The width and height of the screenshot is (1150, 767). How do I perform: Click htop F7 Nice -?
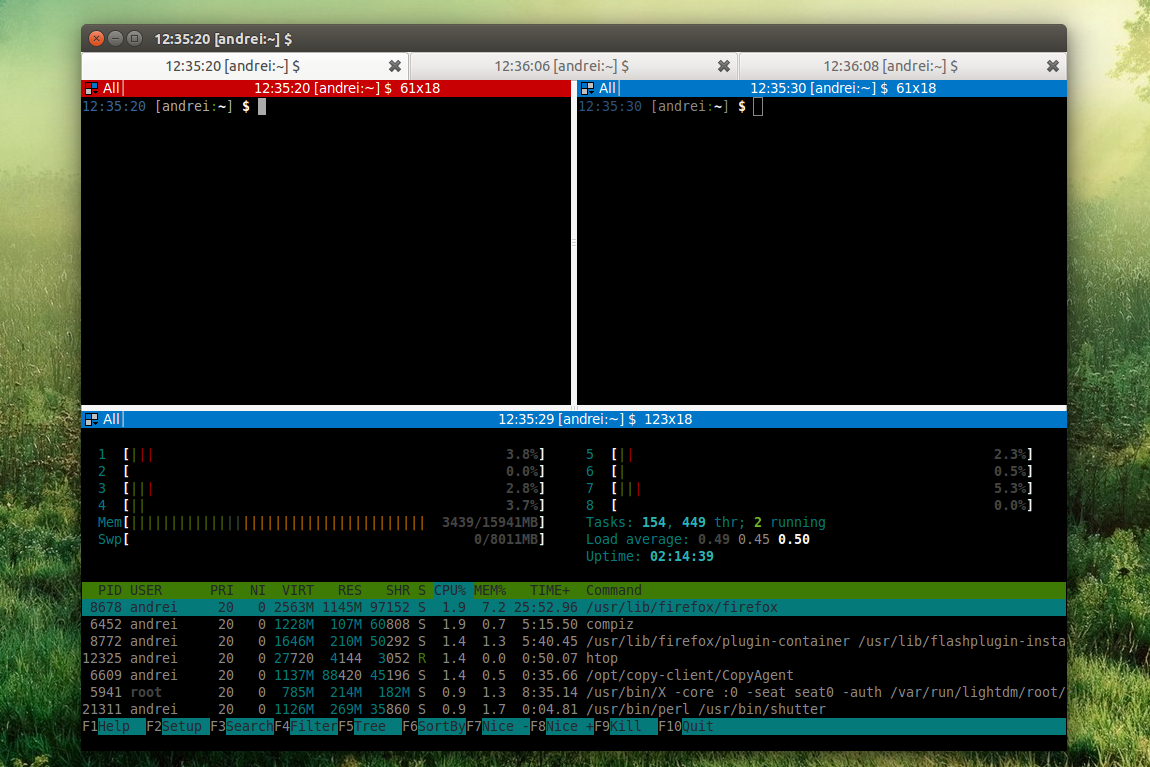tap(498, 727)
